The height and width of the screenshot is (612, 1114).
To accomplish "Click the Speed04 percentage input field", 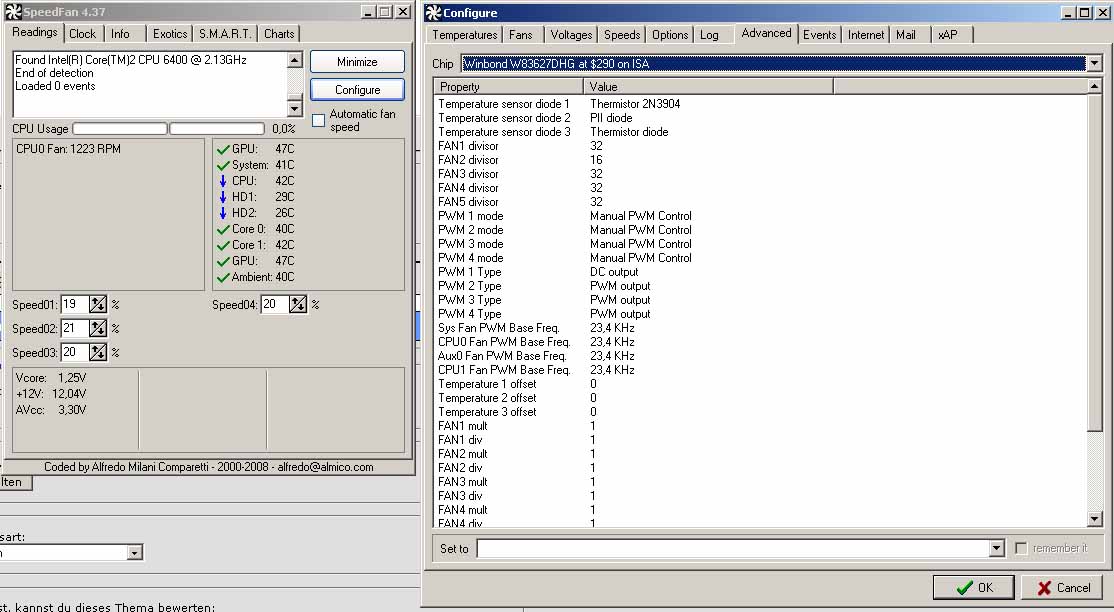I will coord(275,304).
